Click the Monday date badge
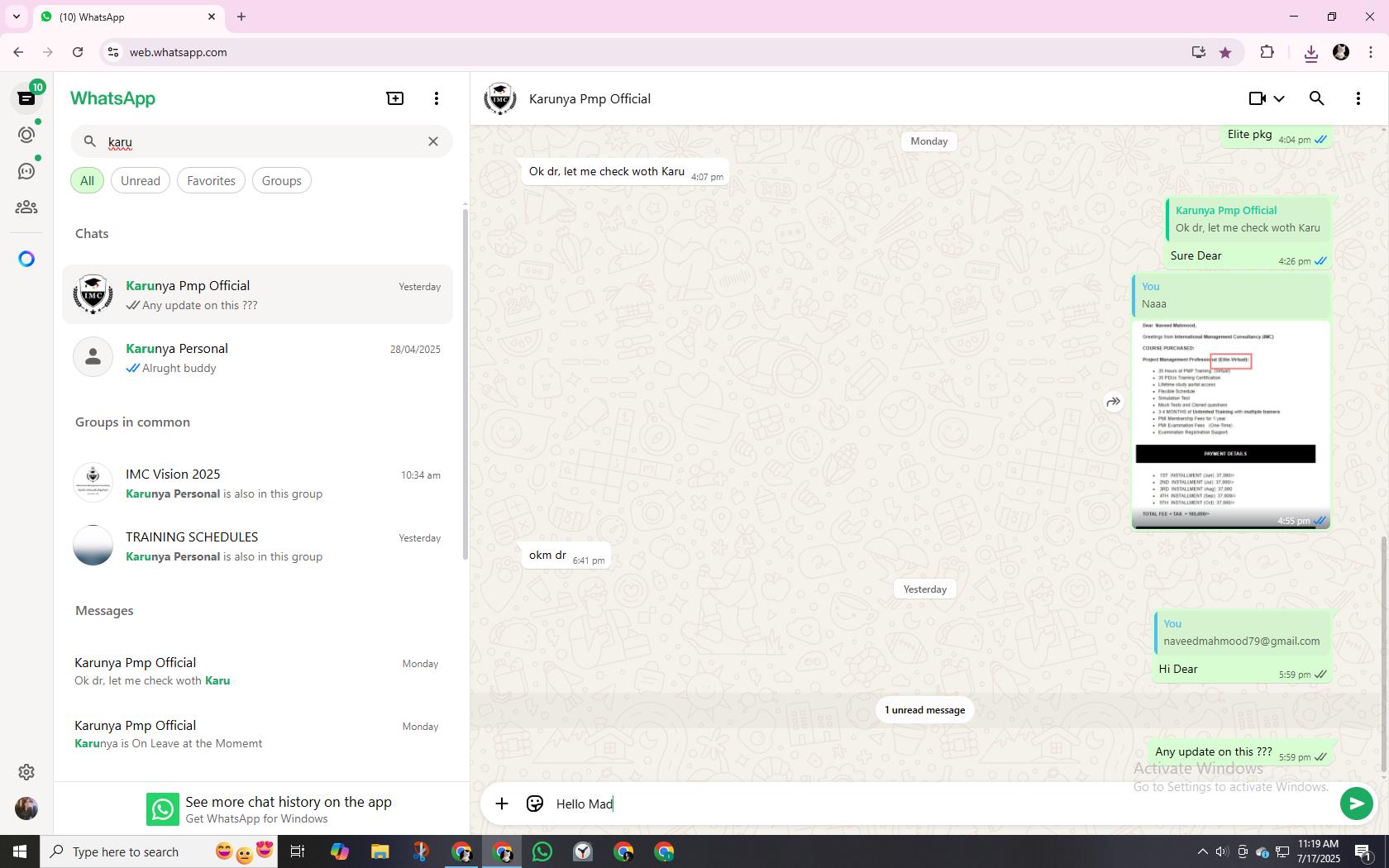The height and width of the screenshot is (868, 1389). 928,141
